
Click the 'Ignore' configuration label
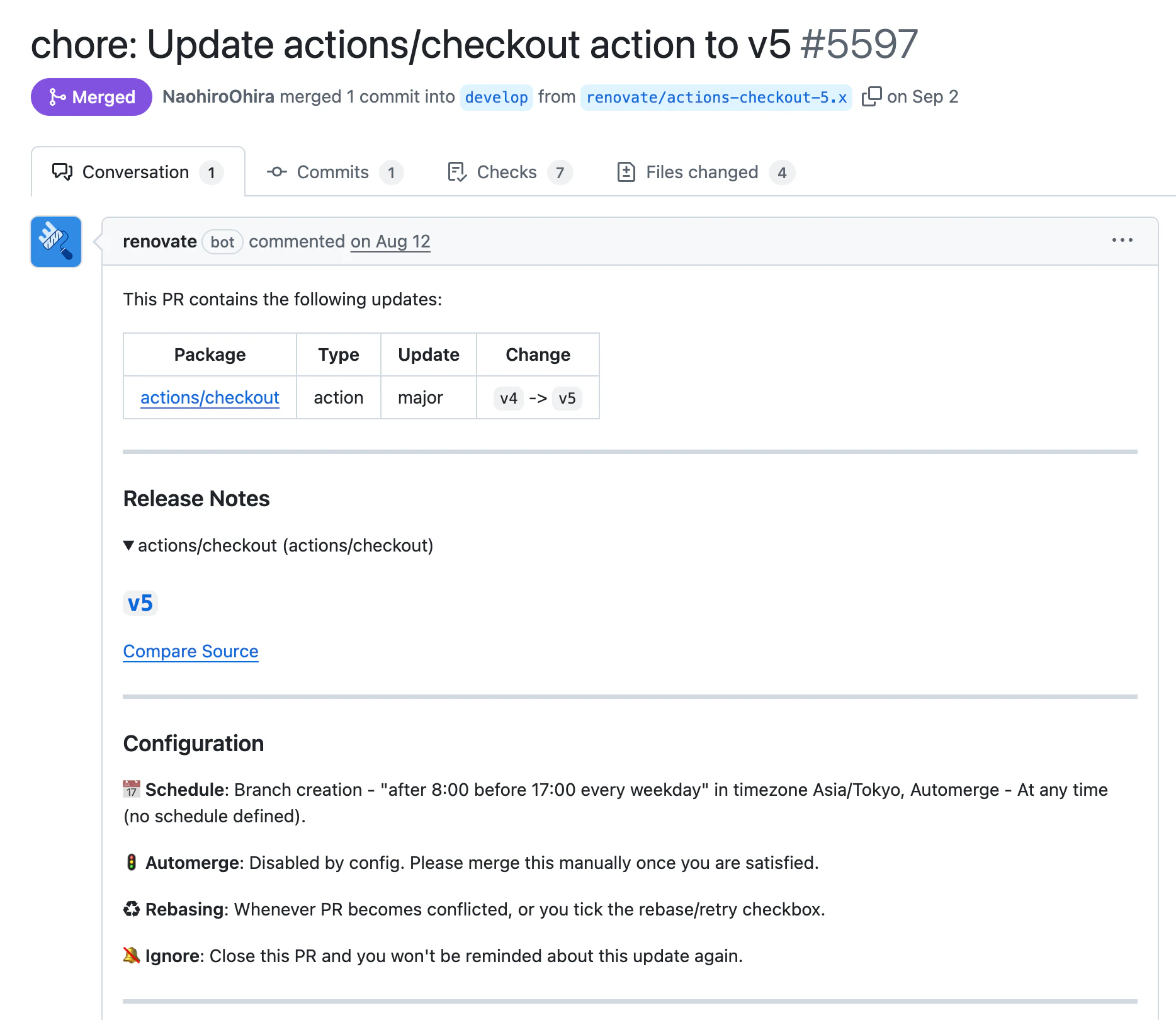[172, 956]
